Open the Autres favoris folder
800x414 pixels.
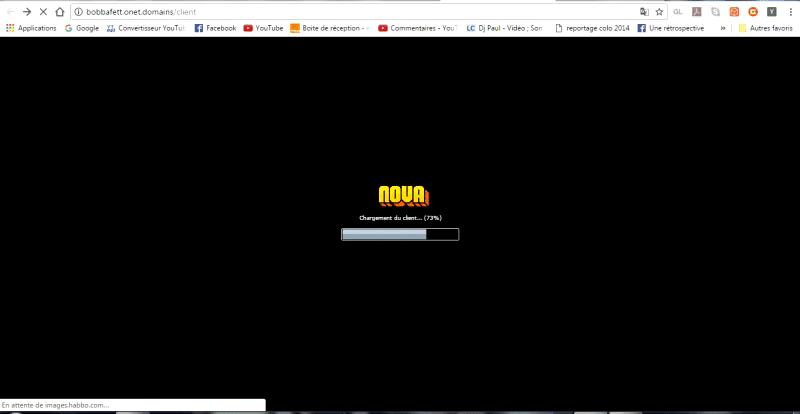765,29
